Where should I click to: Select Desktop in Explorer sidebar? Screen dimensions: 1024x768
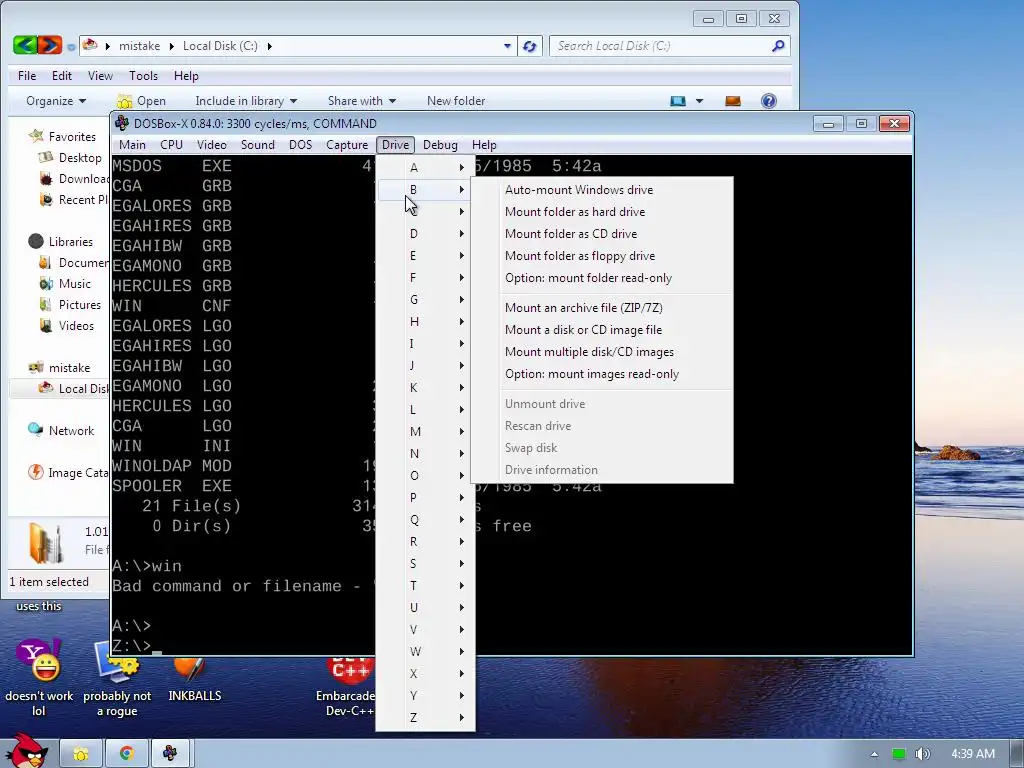pyautogui.click(x=80, y=157)
